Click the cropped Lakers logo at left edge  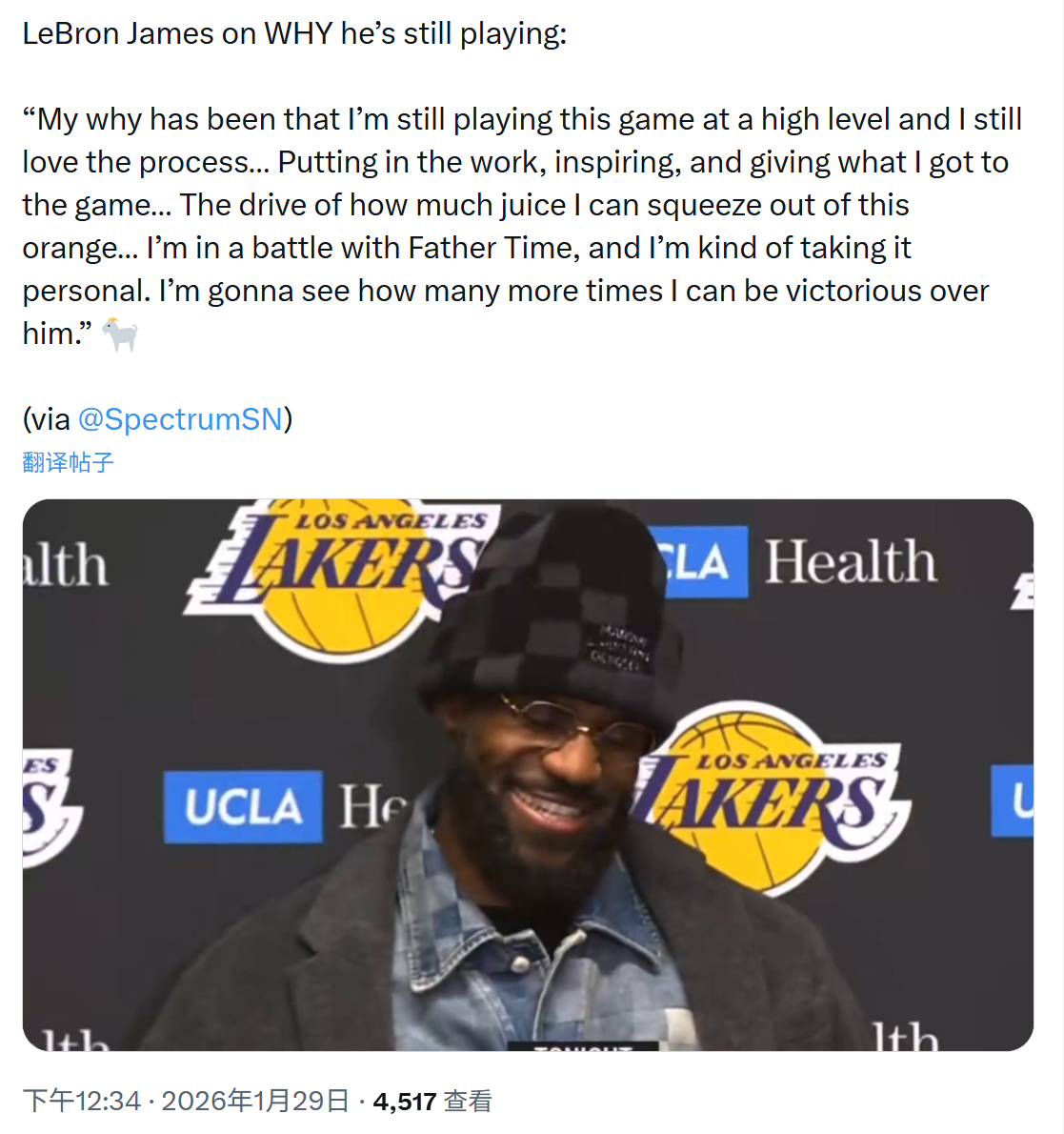(48, 805)
